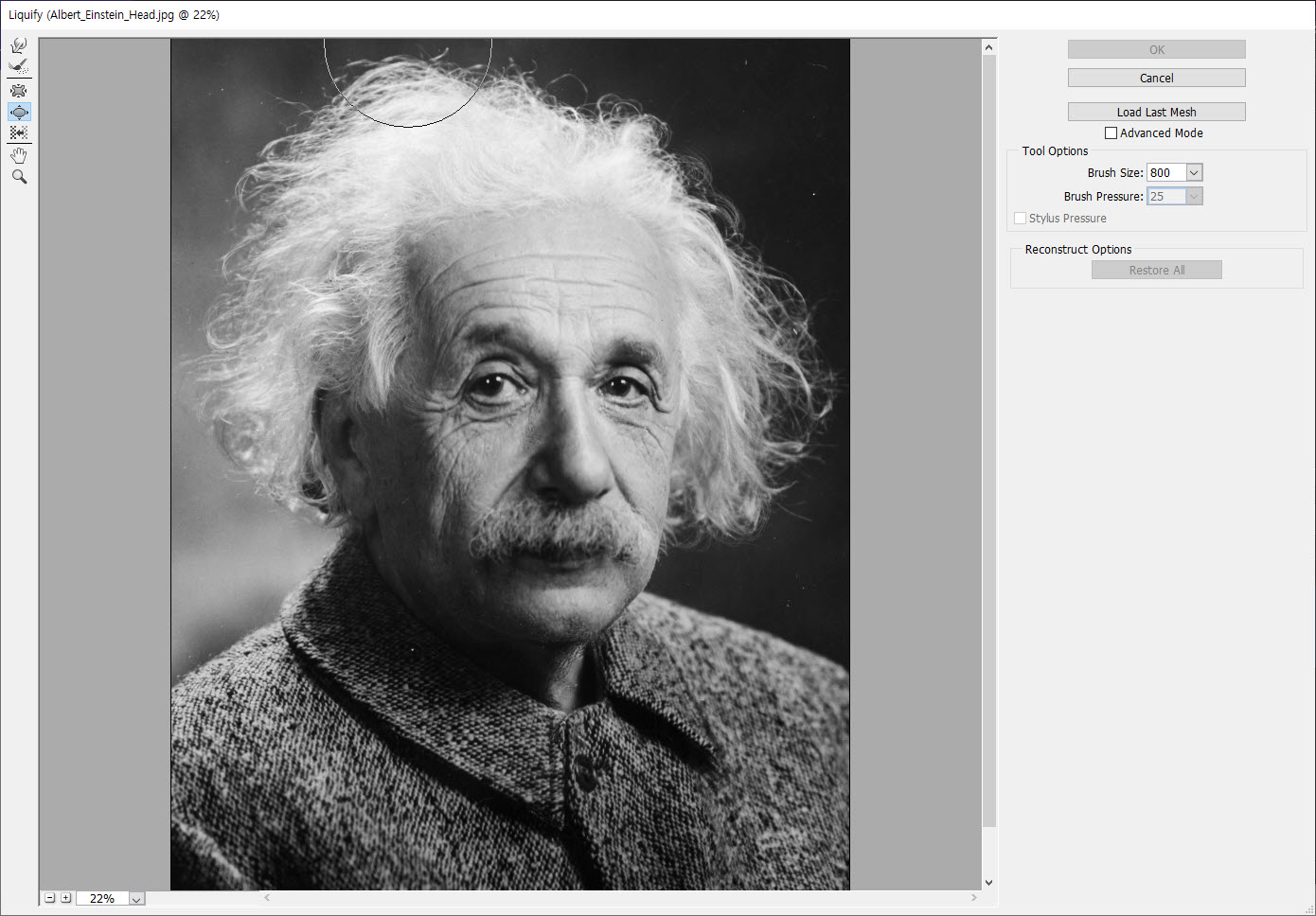This screenshot has width=1316, height=916.
Task: Click the Cancel button
Action: coord(1157,78)
